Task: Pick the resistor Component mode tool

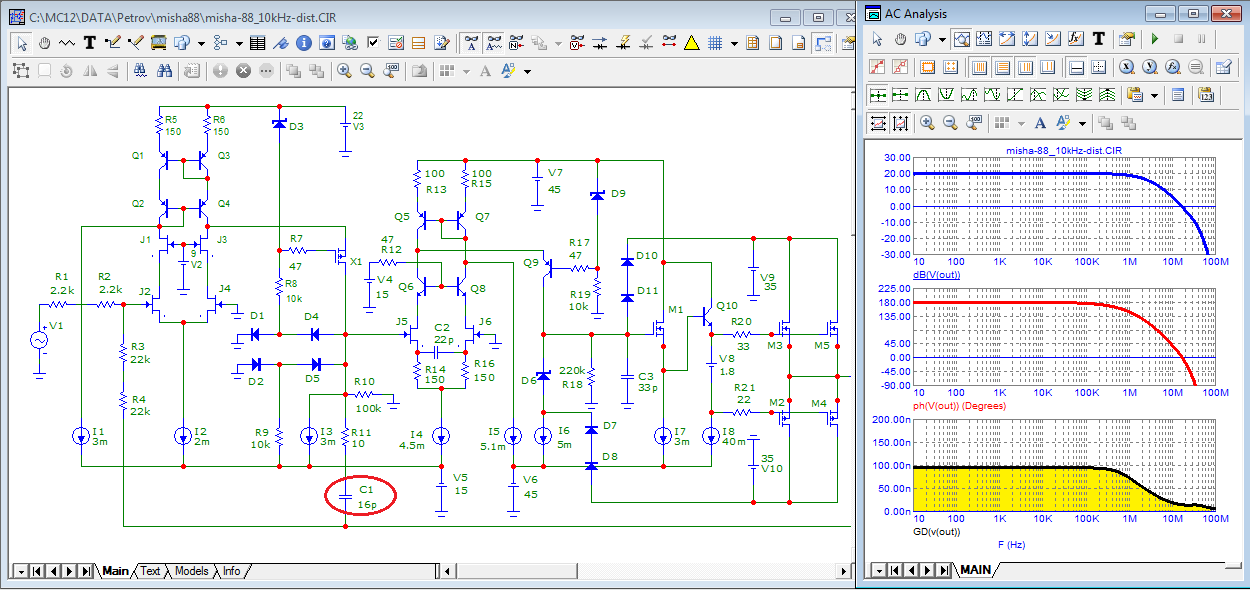Action: [66, 43]
